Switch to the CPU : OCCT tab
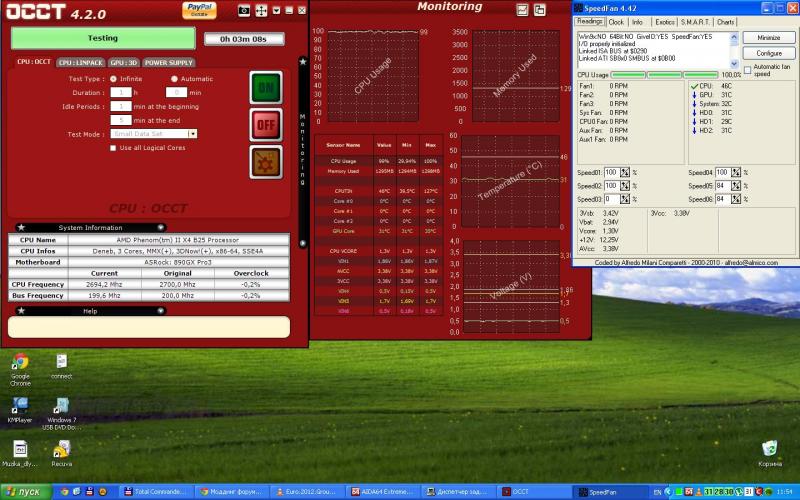Viewport: 800px width, 500px height. (x=34, y=62)
